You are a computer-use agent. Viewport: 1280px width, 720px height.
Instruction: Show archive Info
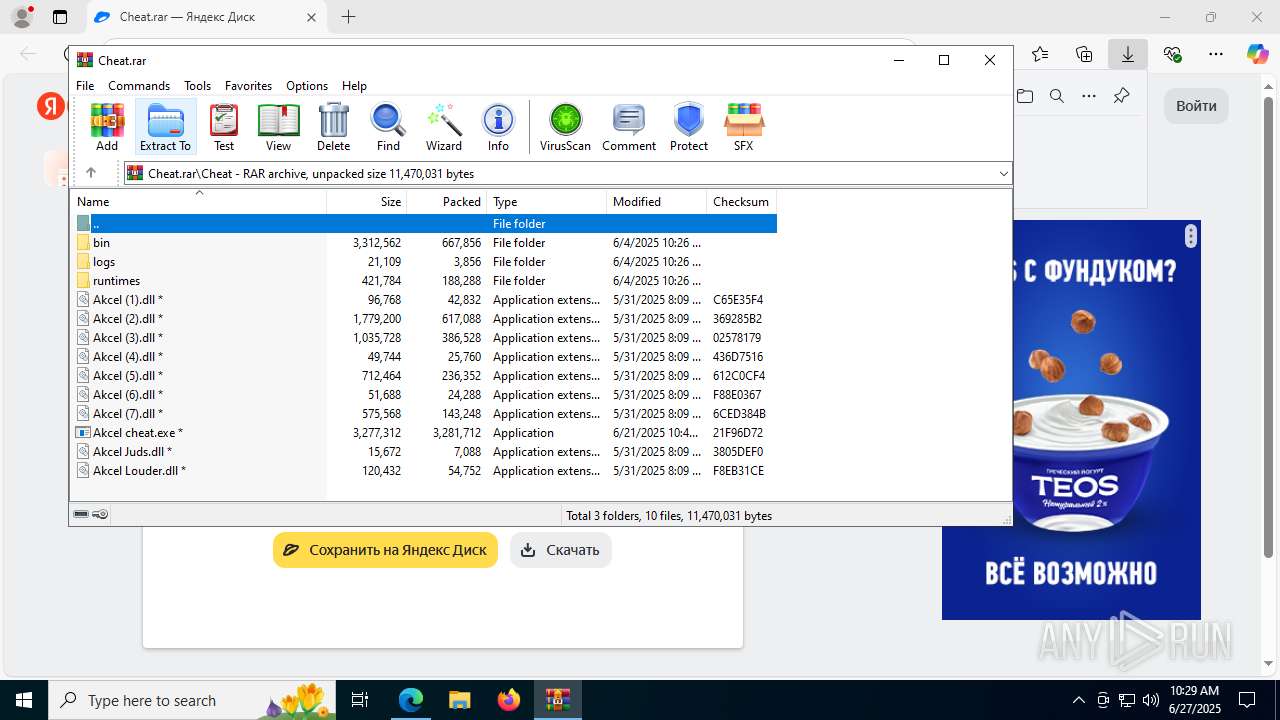click(498, 127)
